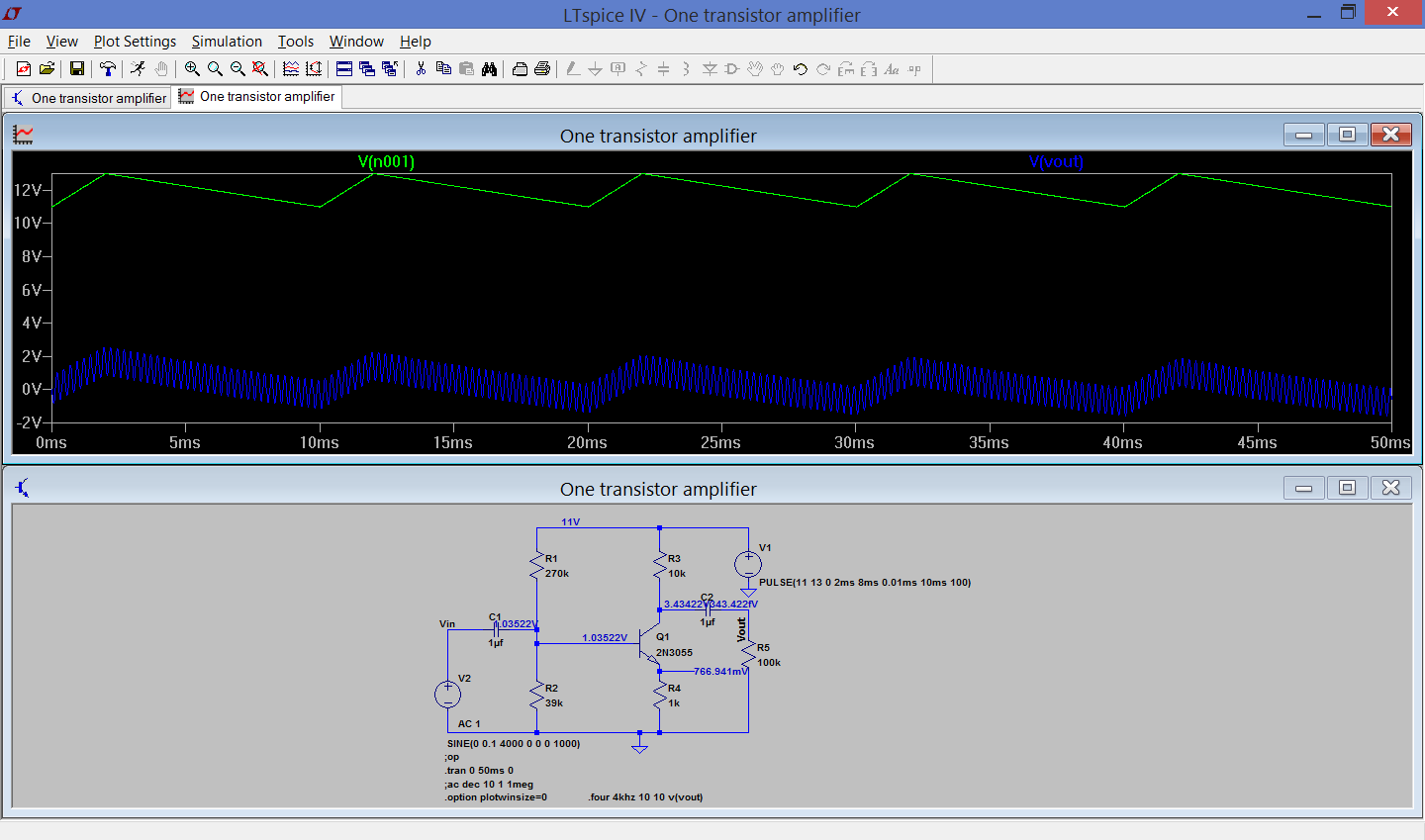
Task: Click the Undo arrow icon
Action: [x=801, y=68]
